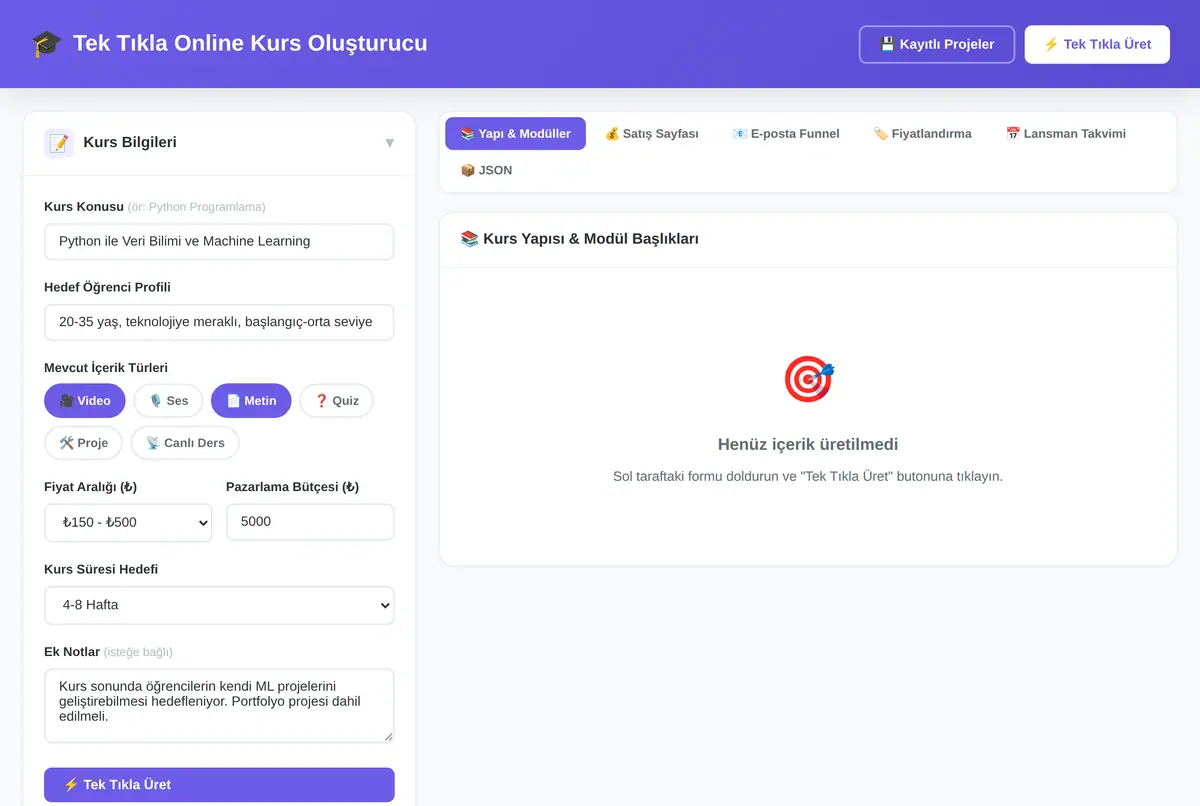
Task: Focus the Hedef Öğrenci Profili field
Action: pyautogui.click(x=219, y=322)
